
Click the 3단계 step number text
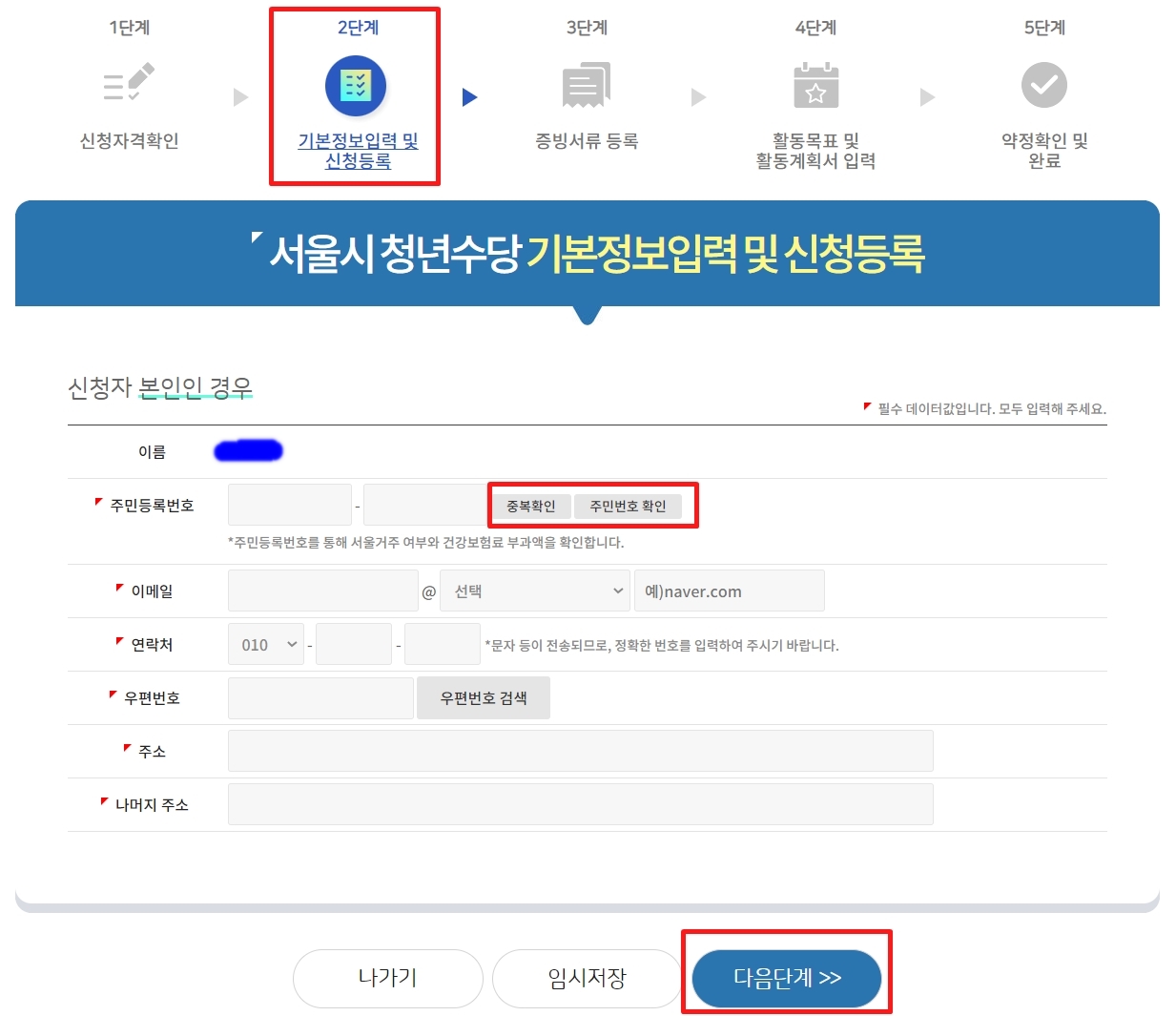[x=587, y=28]
